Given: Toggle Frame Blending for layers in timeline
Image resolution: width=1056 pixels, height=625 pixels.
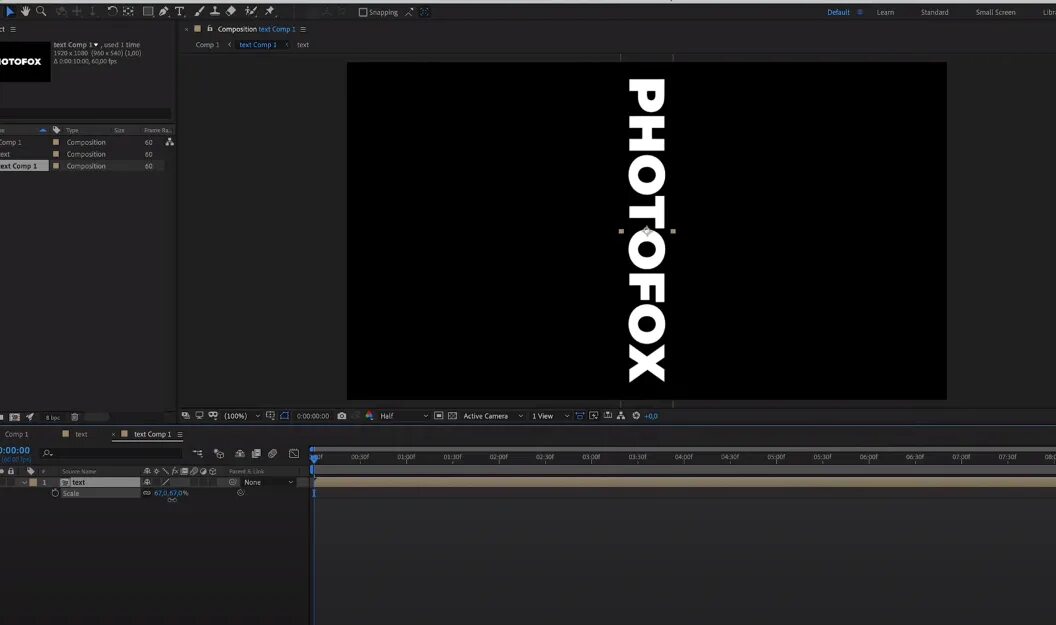Looking at the screenshot, I should pos(256,454).
